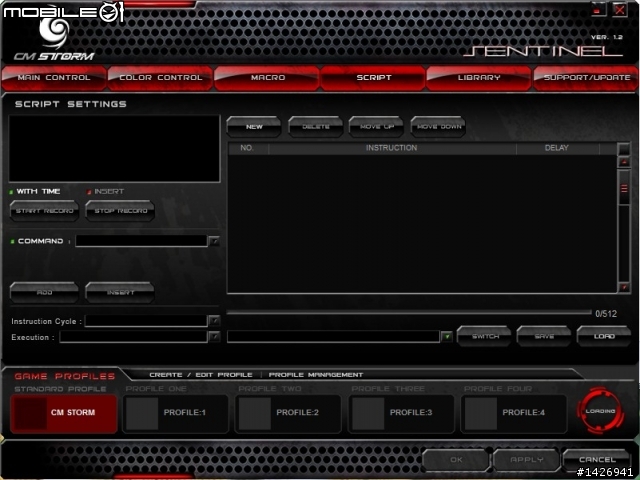Select PROFILE:2 slot
Image resolution: width=640 pixels, height=480 pixels.
pos(288,413)
